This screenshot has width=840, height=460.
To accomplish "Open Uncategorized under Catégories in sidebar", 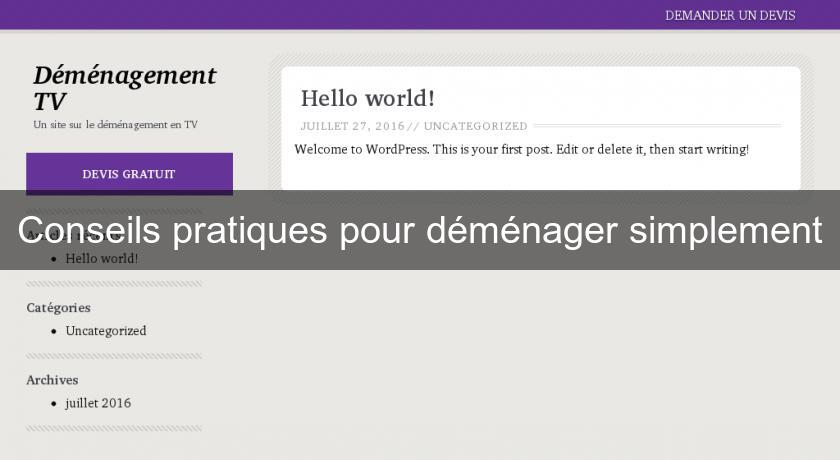I will coord(105,331).
